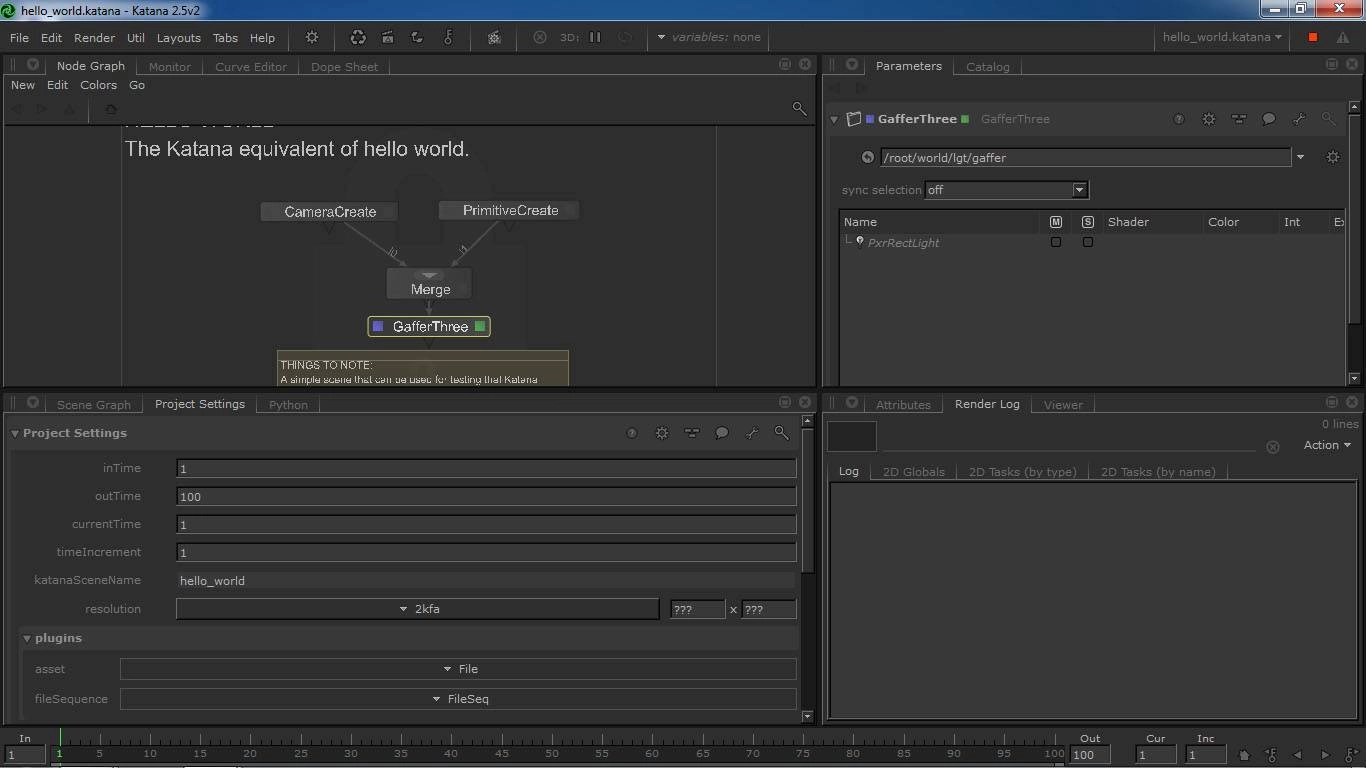This screenshot has height=768, width=1366.
Task: Select the Merge node
Action: coord(430,284)
